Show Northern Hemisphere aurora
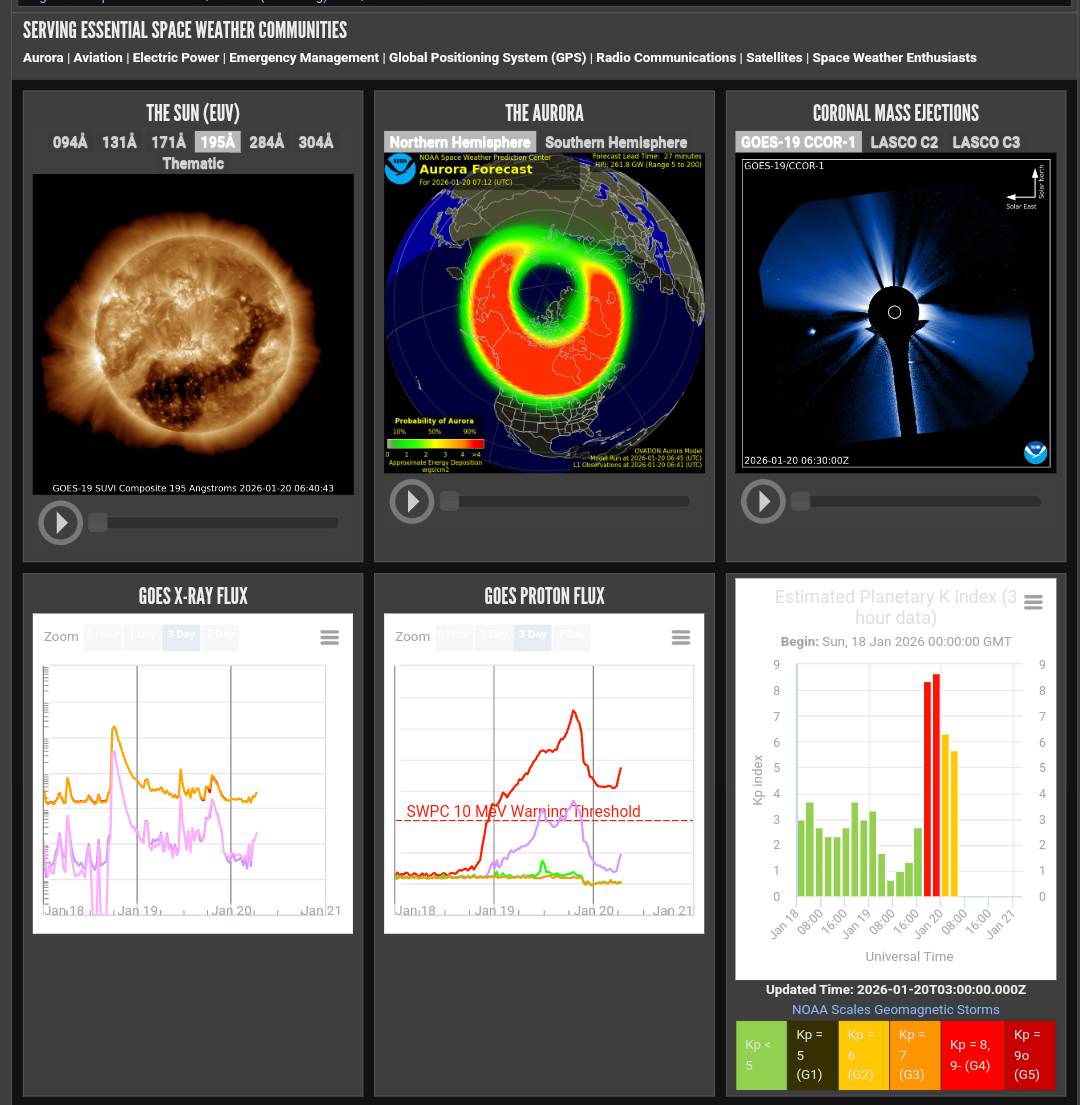 460,142
